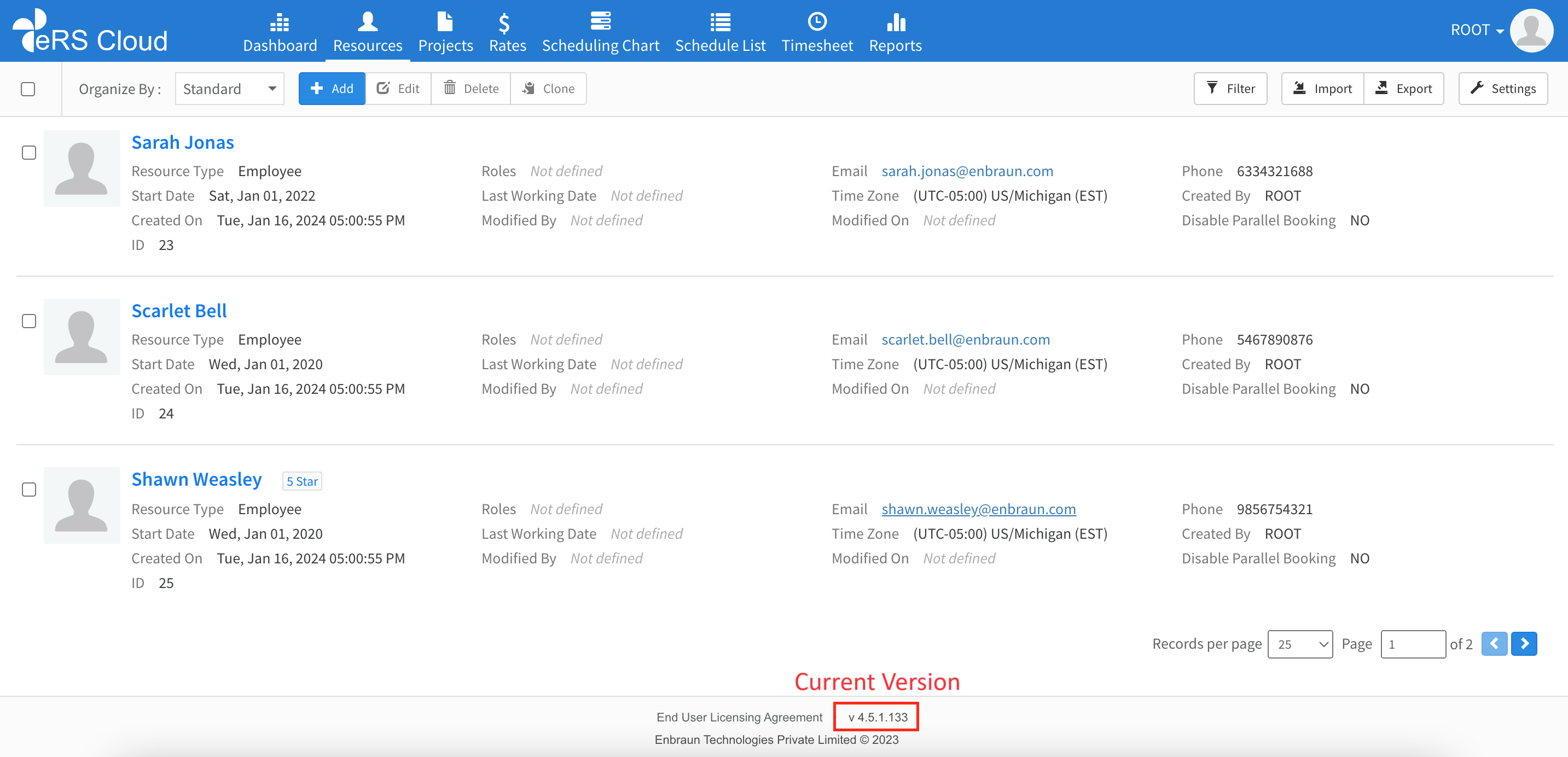The height and width of the screenshot is (757, 1568).
Task: Click the Edit button
Action: click(399, 89)
